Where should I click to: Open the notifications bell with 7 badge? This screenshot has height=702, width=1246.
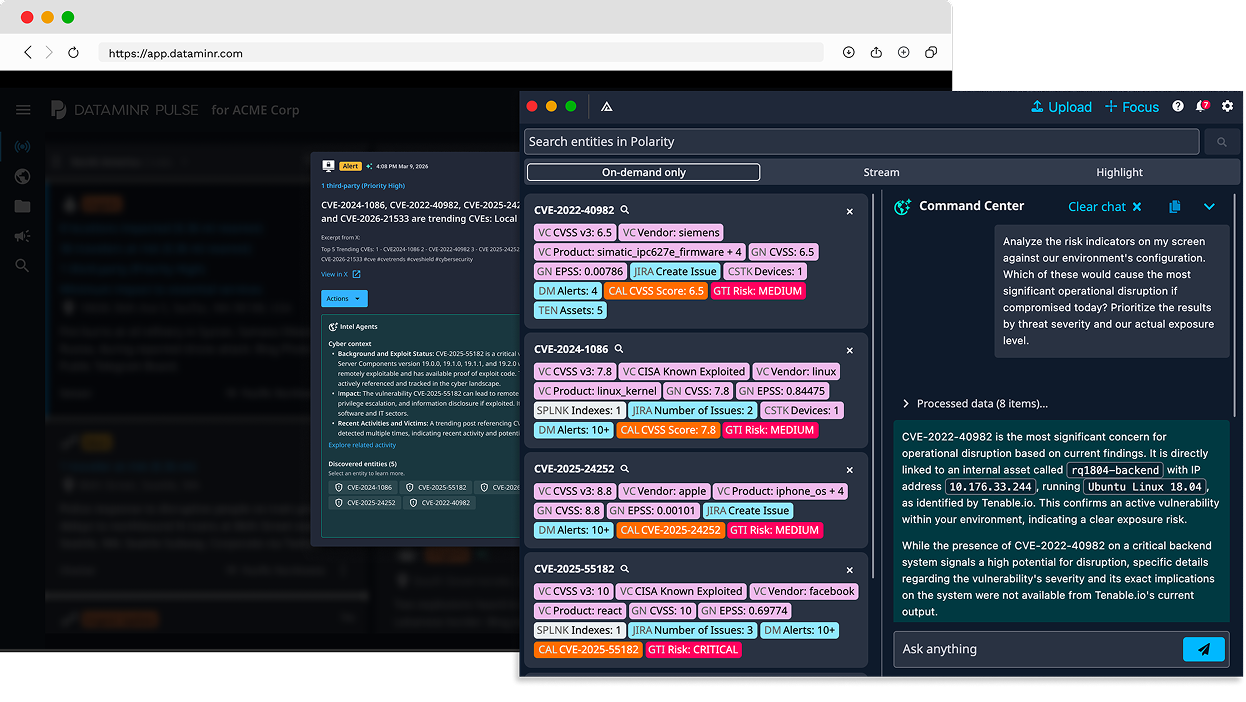click(1202, 107)
